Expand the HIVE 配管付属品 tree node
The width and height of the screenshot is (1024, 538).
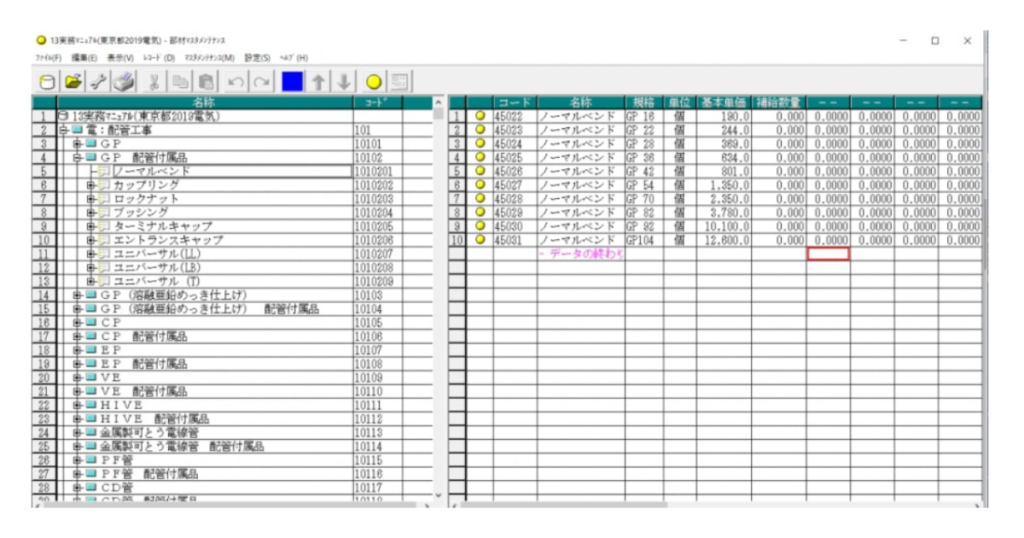point(77,419)
